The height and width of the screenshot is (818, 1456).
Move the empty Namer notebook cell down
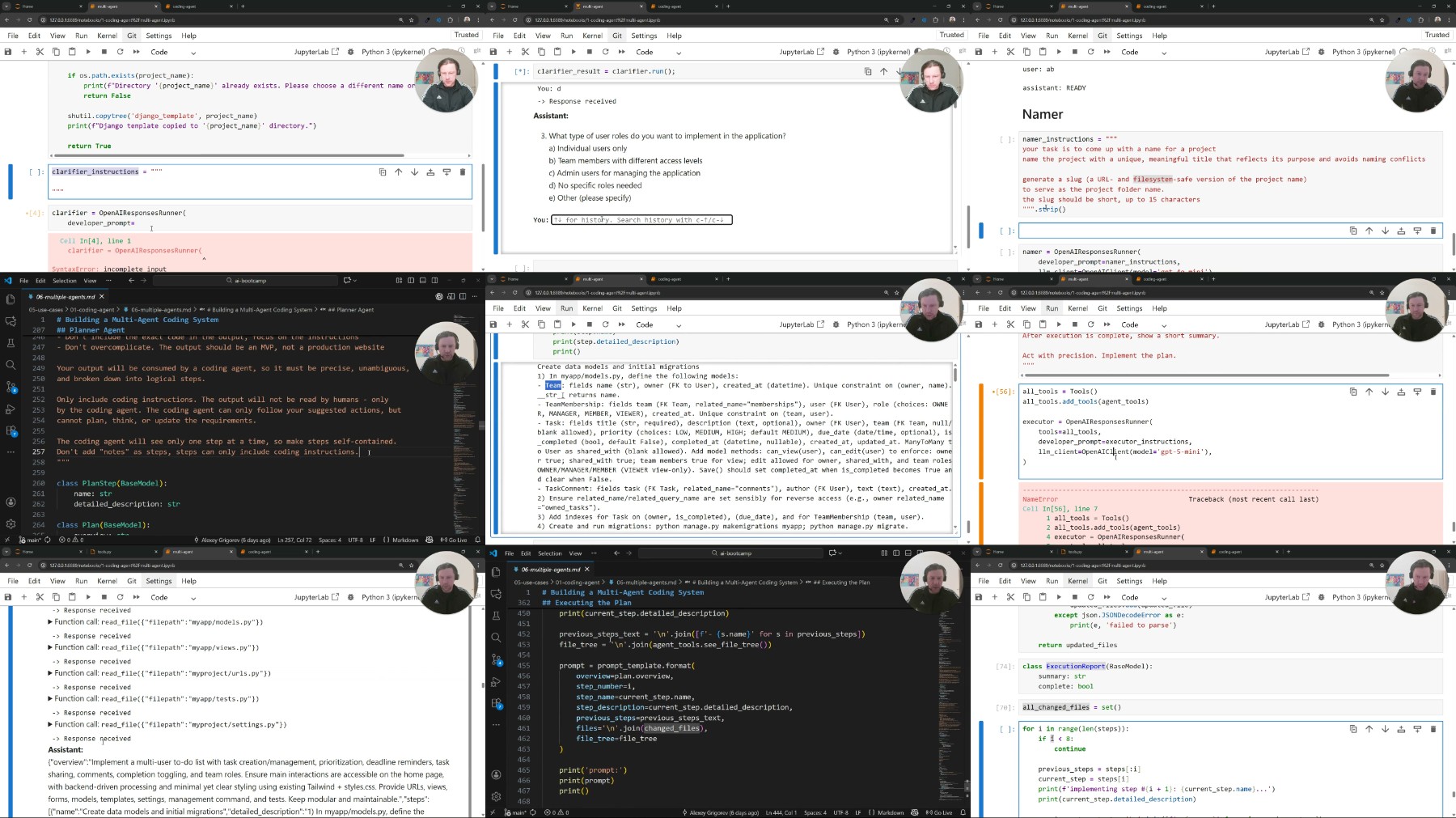pyautogui.click(x=1385, y=231)
